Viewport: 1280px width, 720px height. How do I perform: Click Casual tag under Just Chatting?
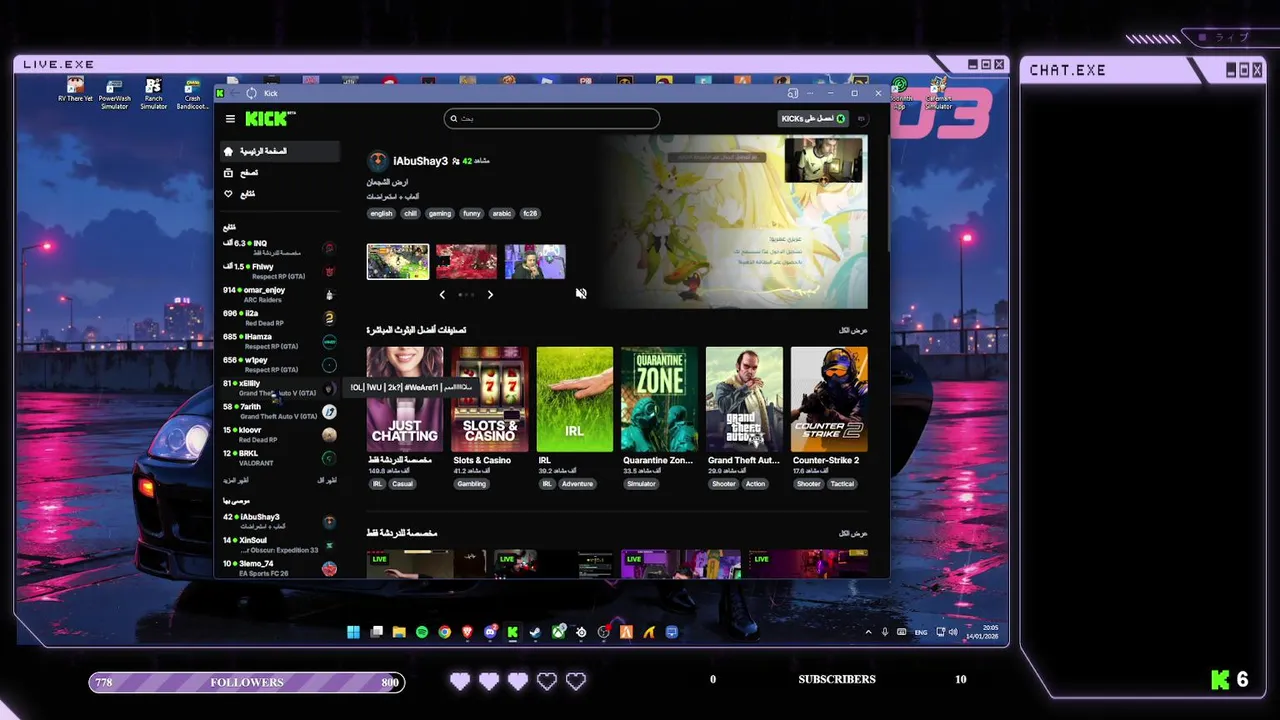pyautogui.click(x=402, y=484)
